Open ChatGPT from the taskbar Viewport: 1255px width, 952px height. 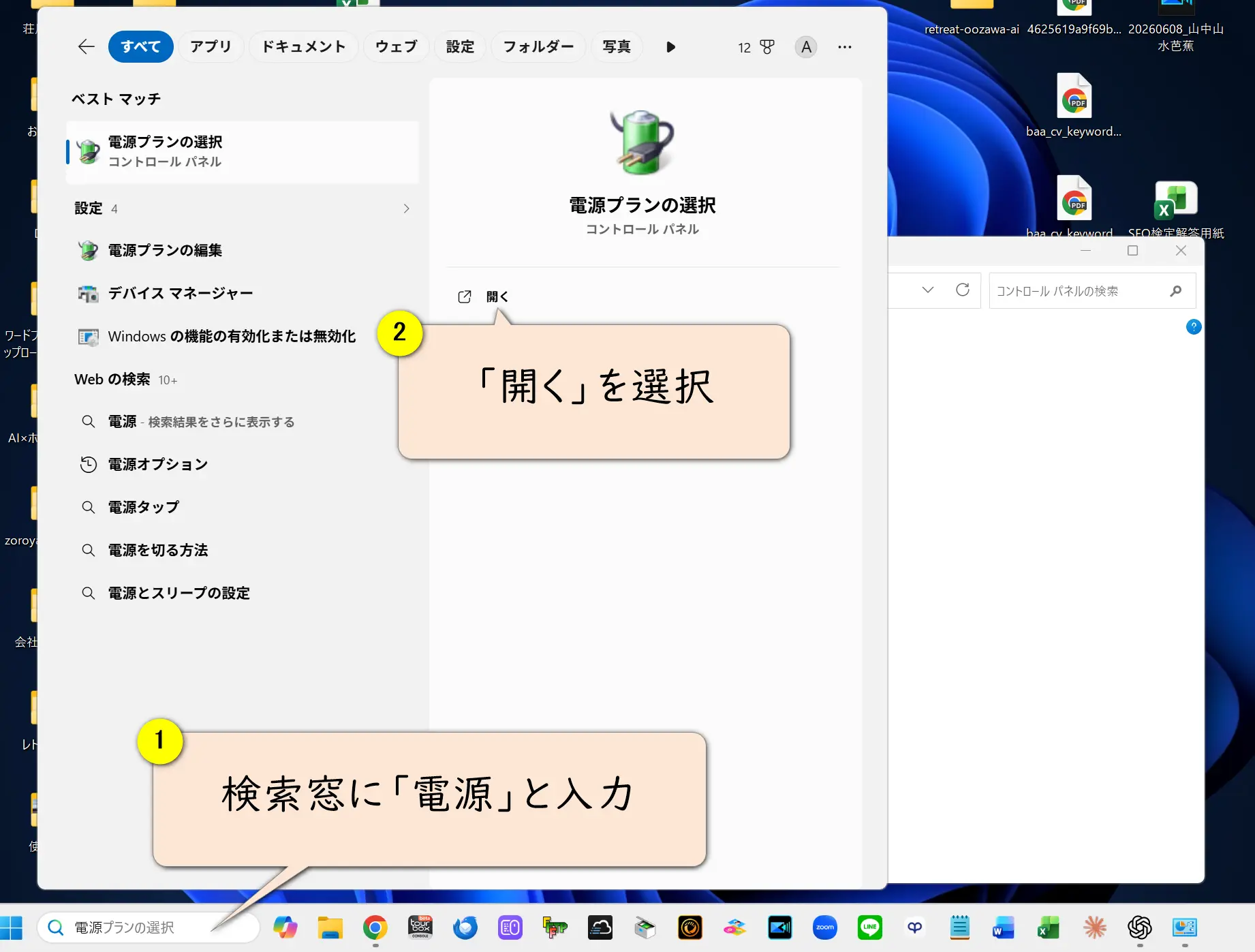click(1139, 927)
